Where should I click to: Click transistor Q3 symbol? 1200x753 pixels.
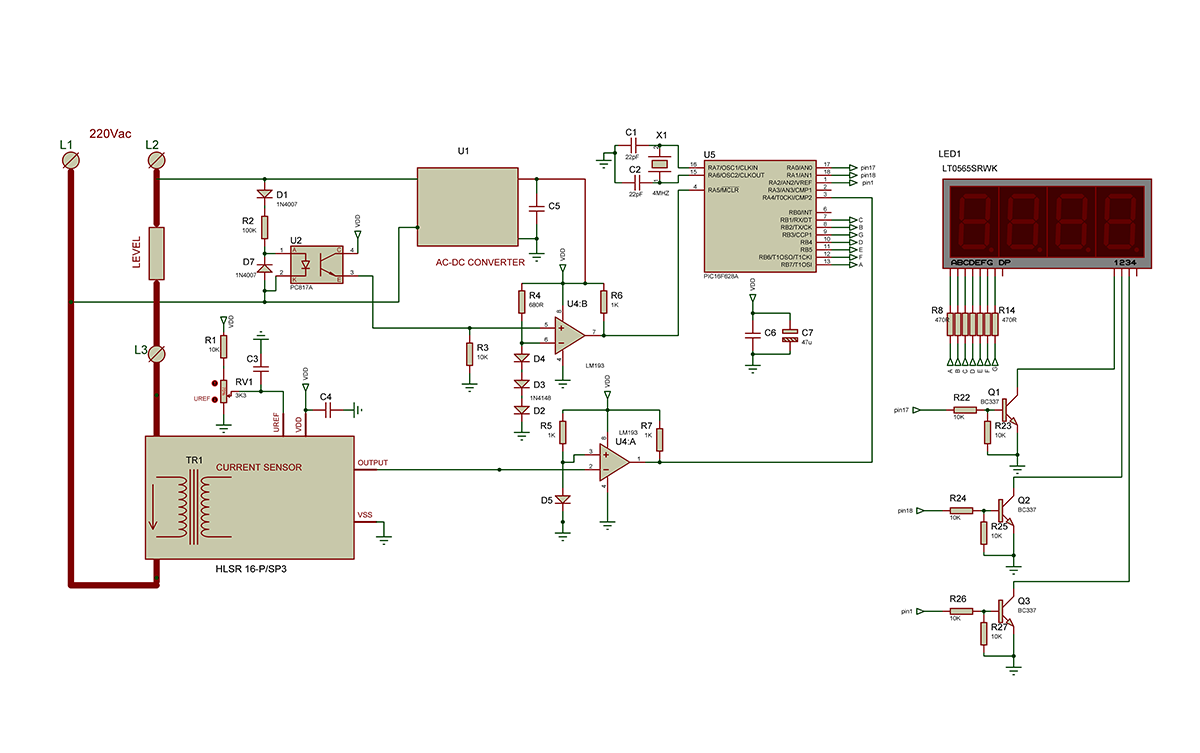pos(1004,610)
